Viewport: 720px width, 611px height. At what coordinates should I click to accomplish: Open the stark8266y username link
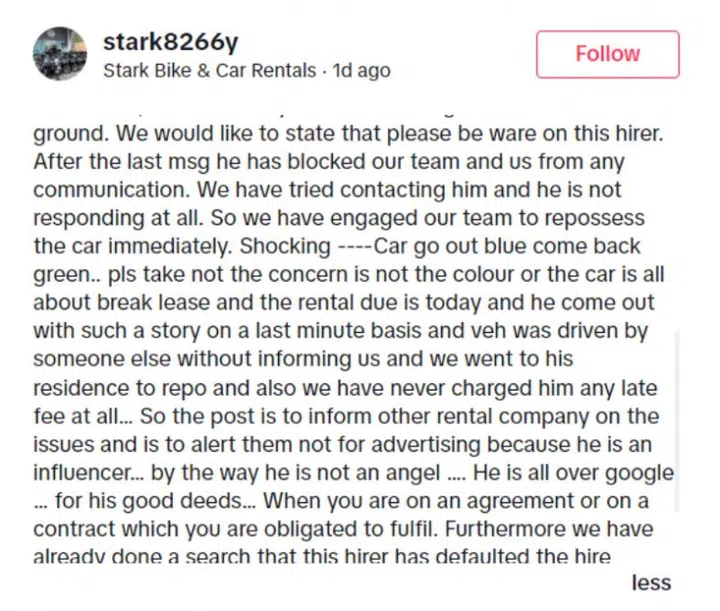click(170, 42)
